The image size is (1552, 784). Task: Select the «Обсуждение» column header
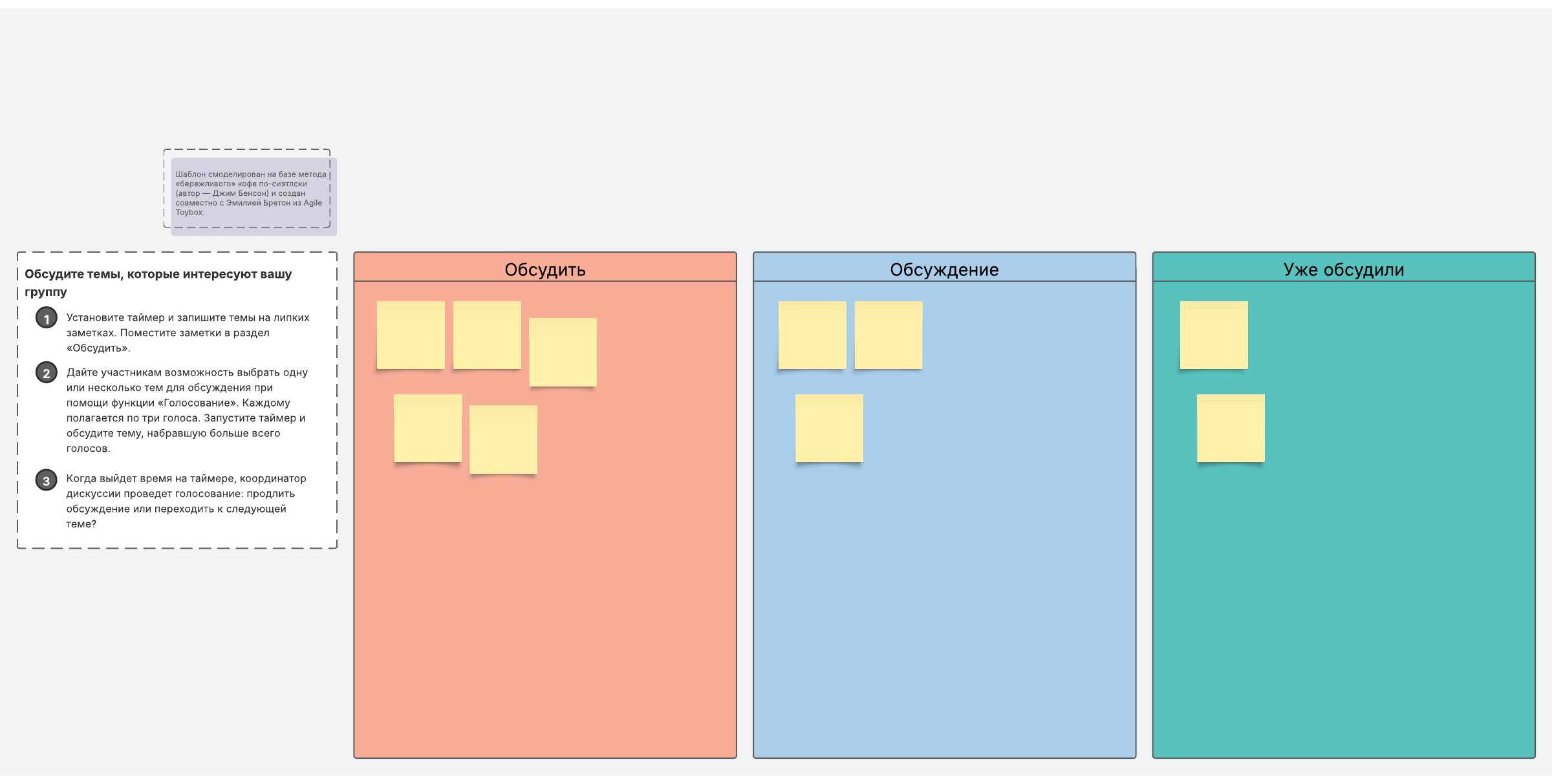pyautogui.click(x=943, y=270)
